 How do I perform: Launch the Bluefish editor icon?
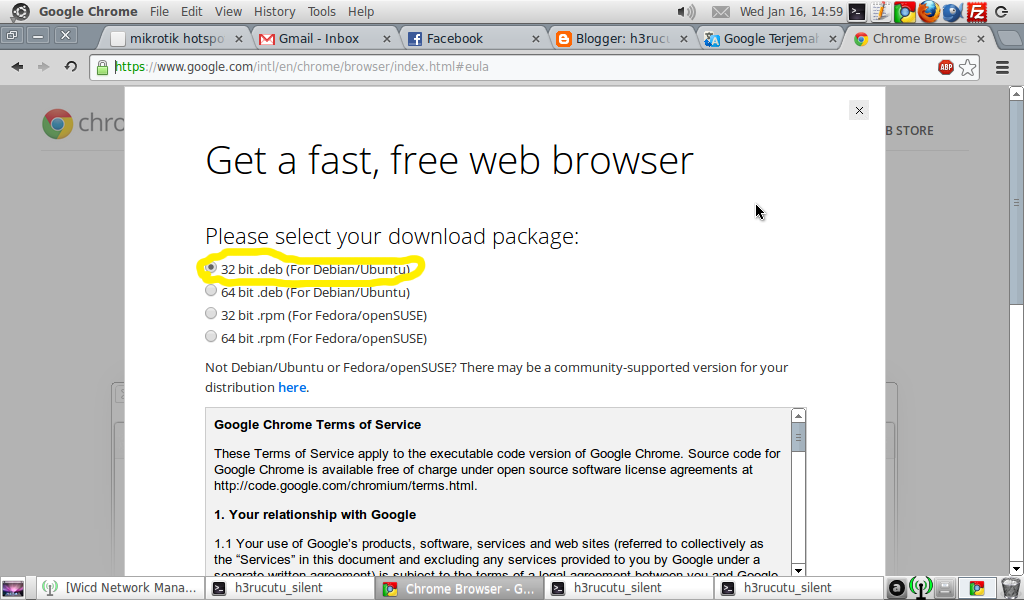[x=952, y=12]
